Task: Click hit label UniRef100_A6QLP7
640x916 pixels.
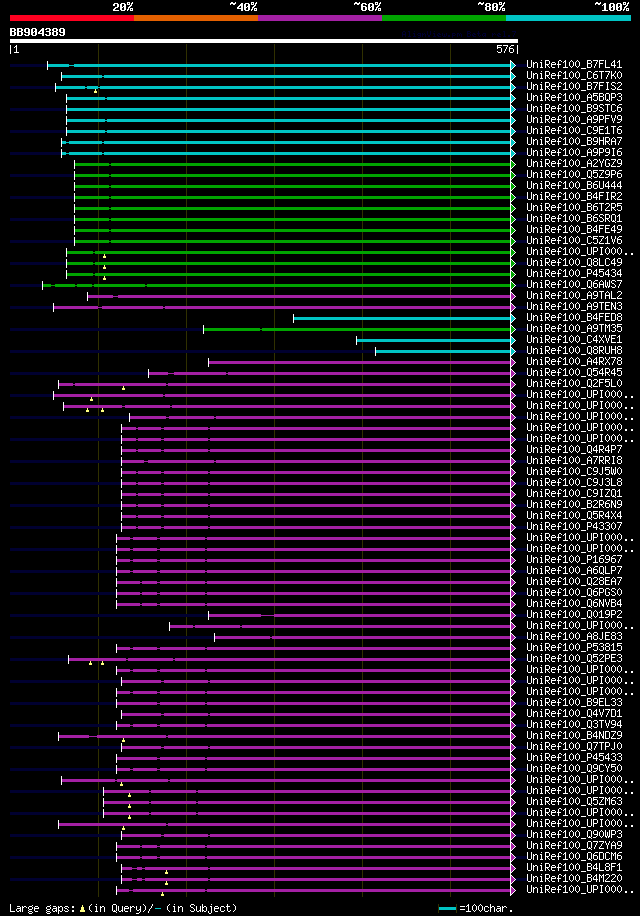Action: pyautogui.click(x=574, y=570)
